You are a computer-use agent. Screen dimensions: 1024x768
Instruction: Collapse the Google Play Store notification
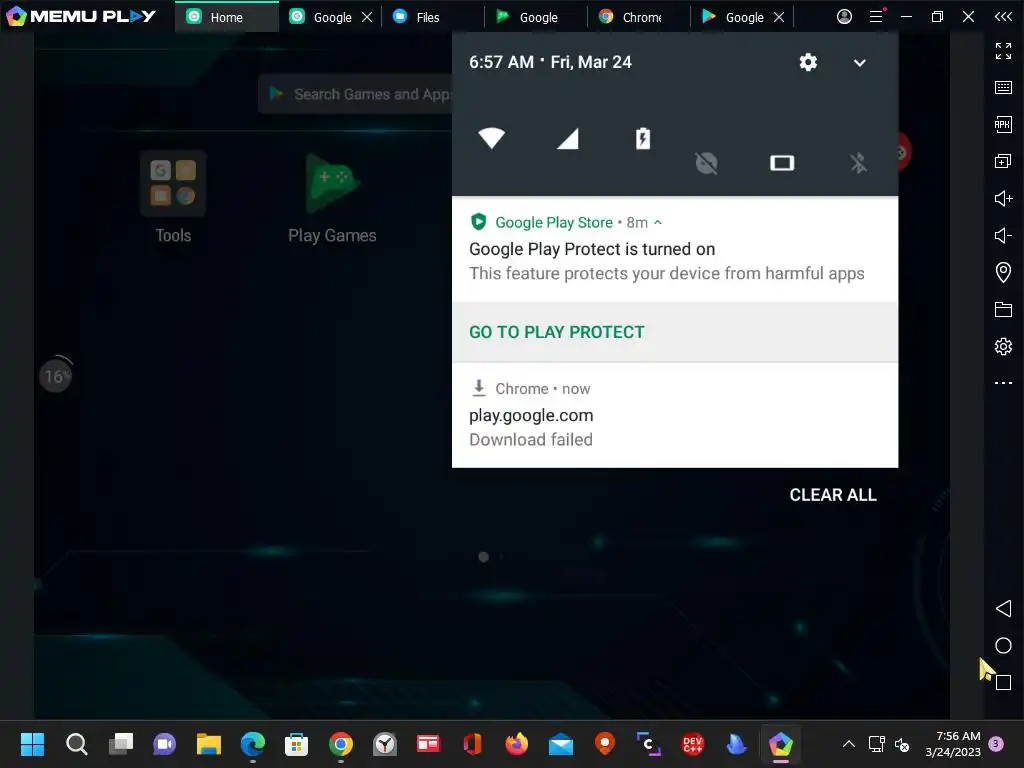click(x=658, y=222)
